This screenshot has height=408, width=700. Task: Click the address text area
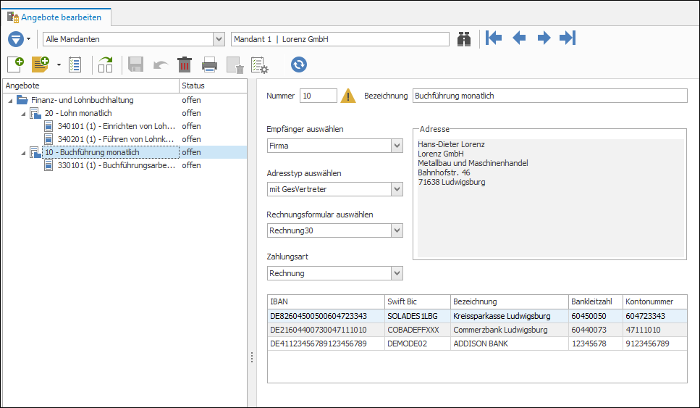click(550, 198)
